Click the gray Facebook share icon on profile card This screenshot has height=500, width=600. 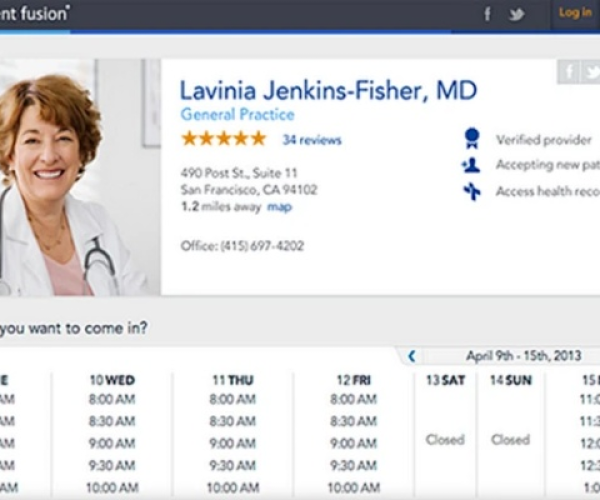click(x=568, y=72)
